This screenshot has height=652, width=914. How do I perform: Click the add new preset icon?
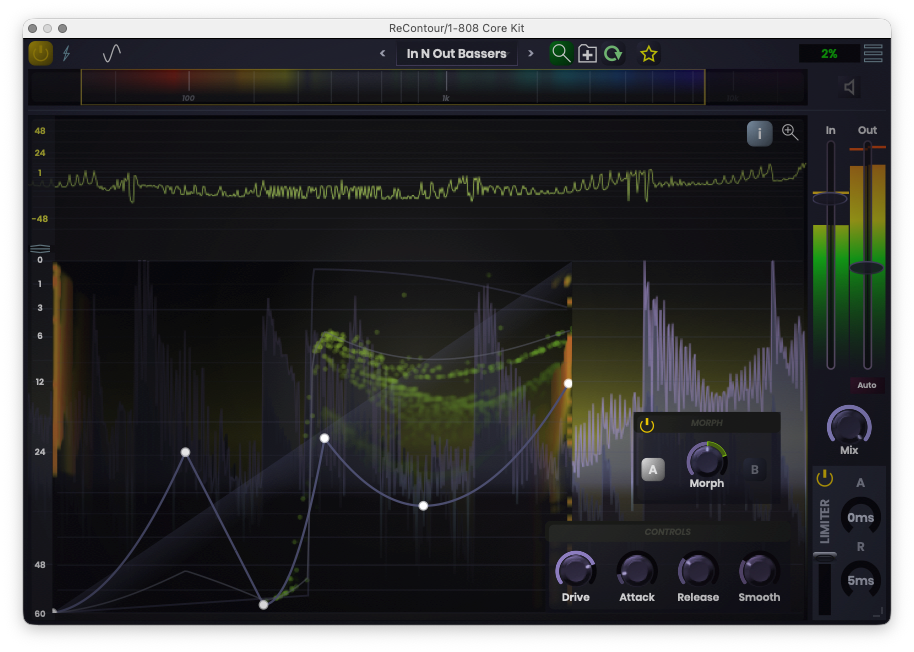(588, 54)
